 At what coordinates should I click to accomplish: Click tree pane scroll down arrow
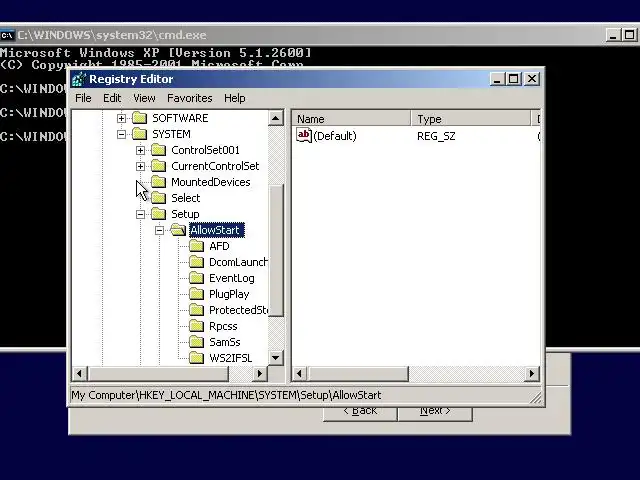[x=276, y=358]
